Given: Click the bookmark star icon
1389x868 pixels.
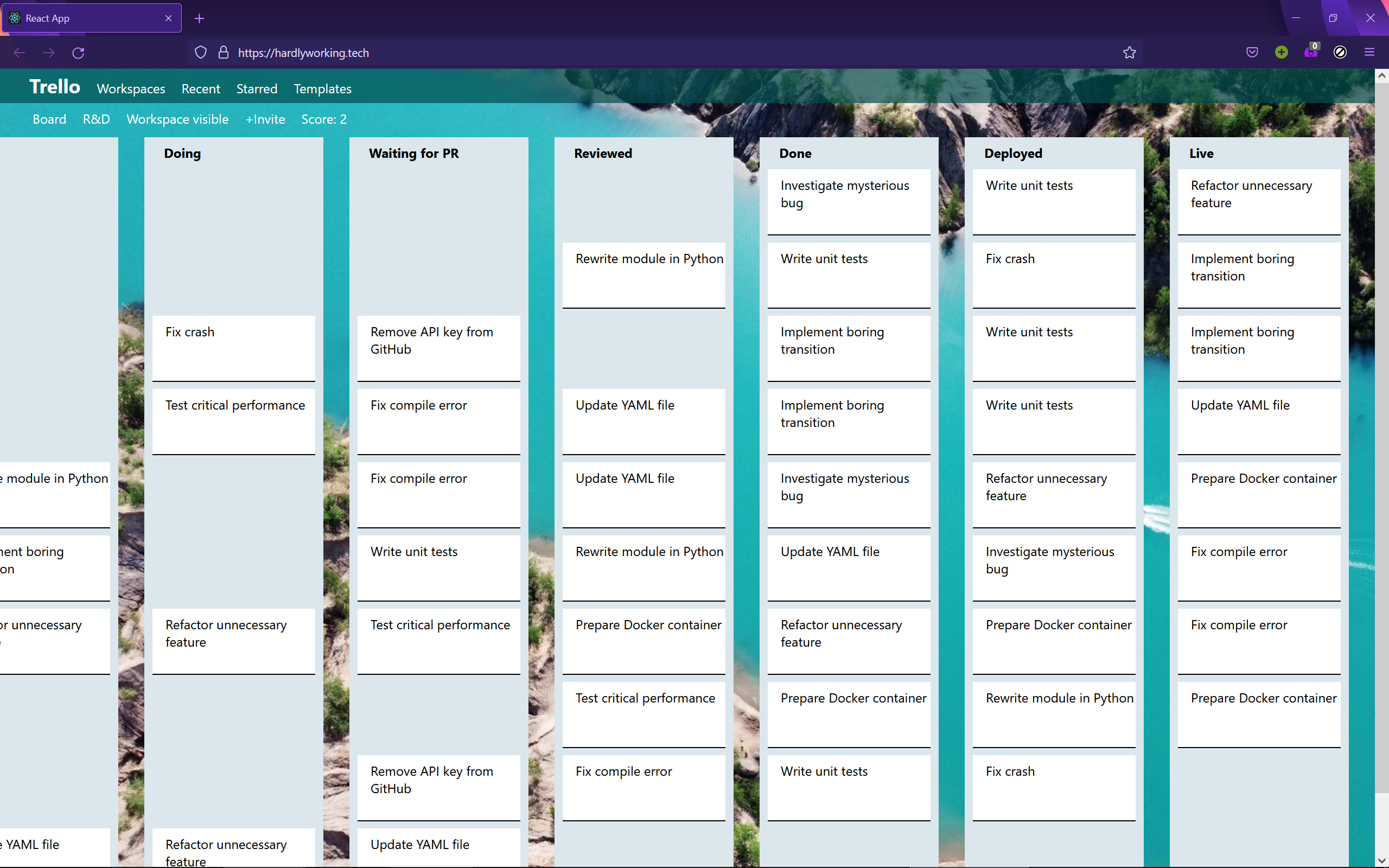Looking at the screenshot, I should (x=1129, y=53).
